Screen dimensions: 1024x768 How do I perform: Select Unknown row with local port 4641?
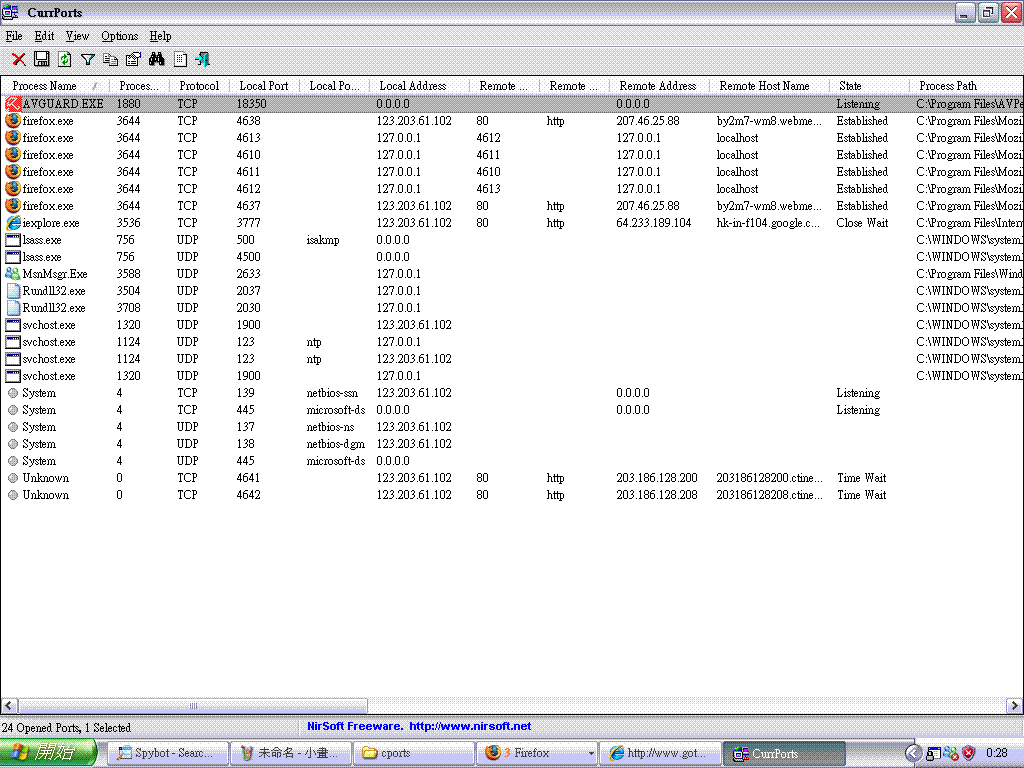click(x=512, y=477)
